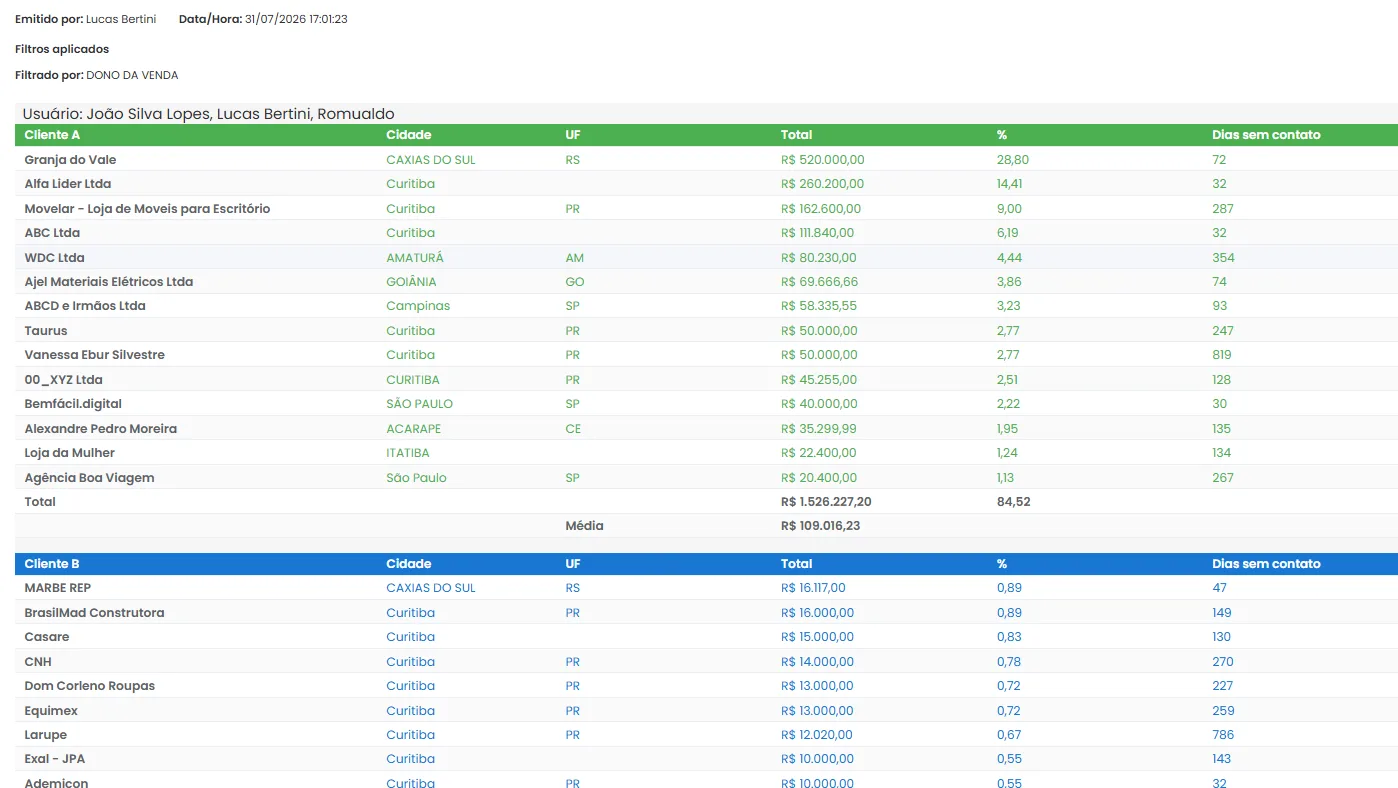Click total R$ 260.200,00

823,184
